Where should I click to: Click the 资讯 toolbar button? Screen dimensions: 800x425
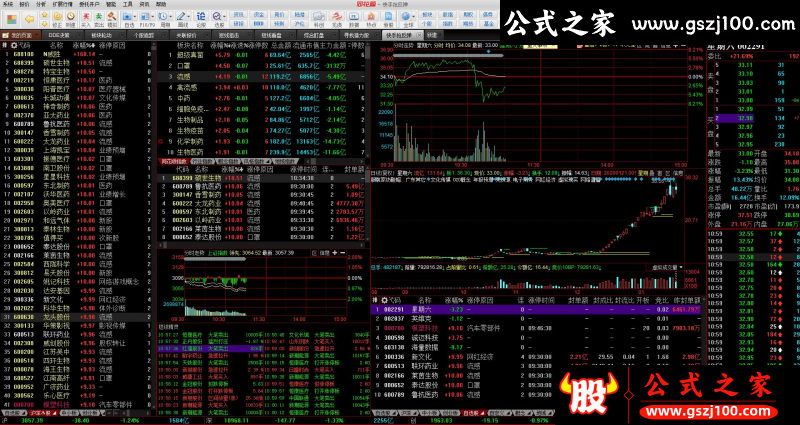pyautogui.click(x=238, y=14)
